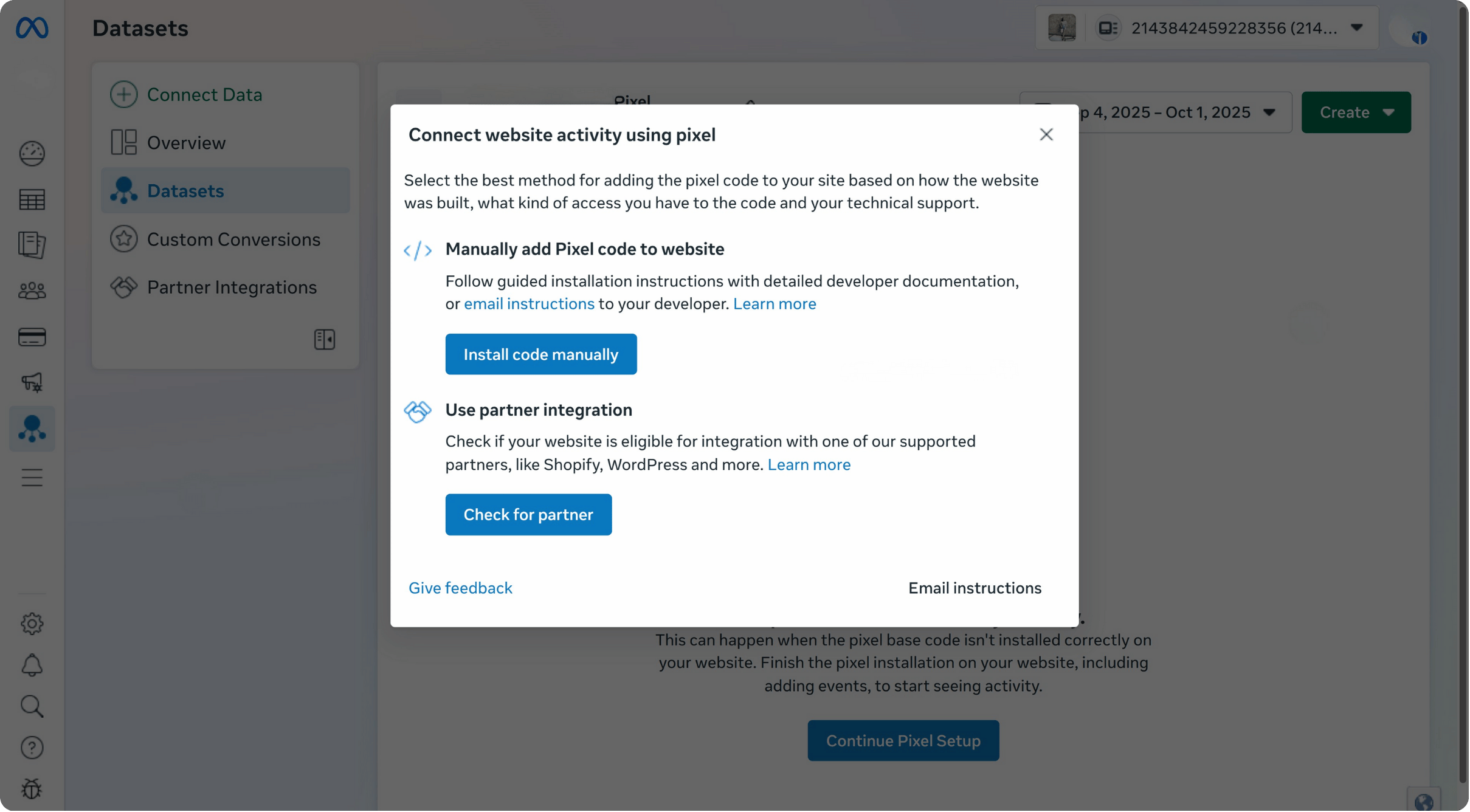Open notifications via the bell icon
This screenshot has width=1470, height=812.
pyautogui.click(x=32, y=664)
